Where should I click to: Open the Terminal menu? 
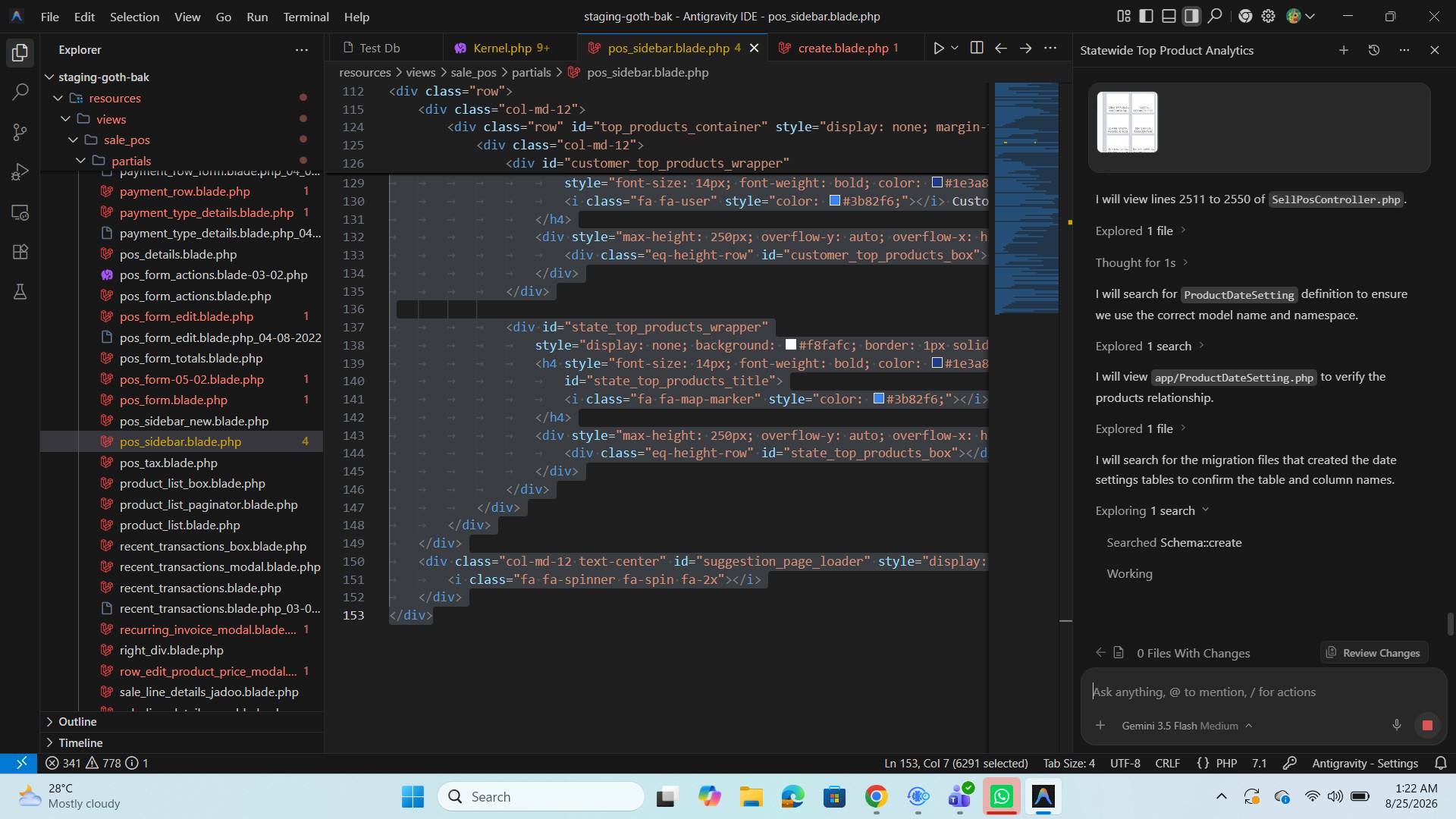pyautogui.click(x=306, y=16)
